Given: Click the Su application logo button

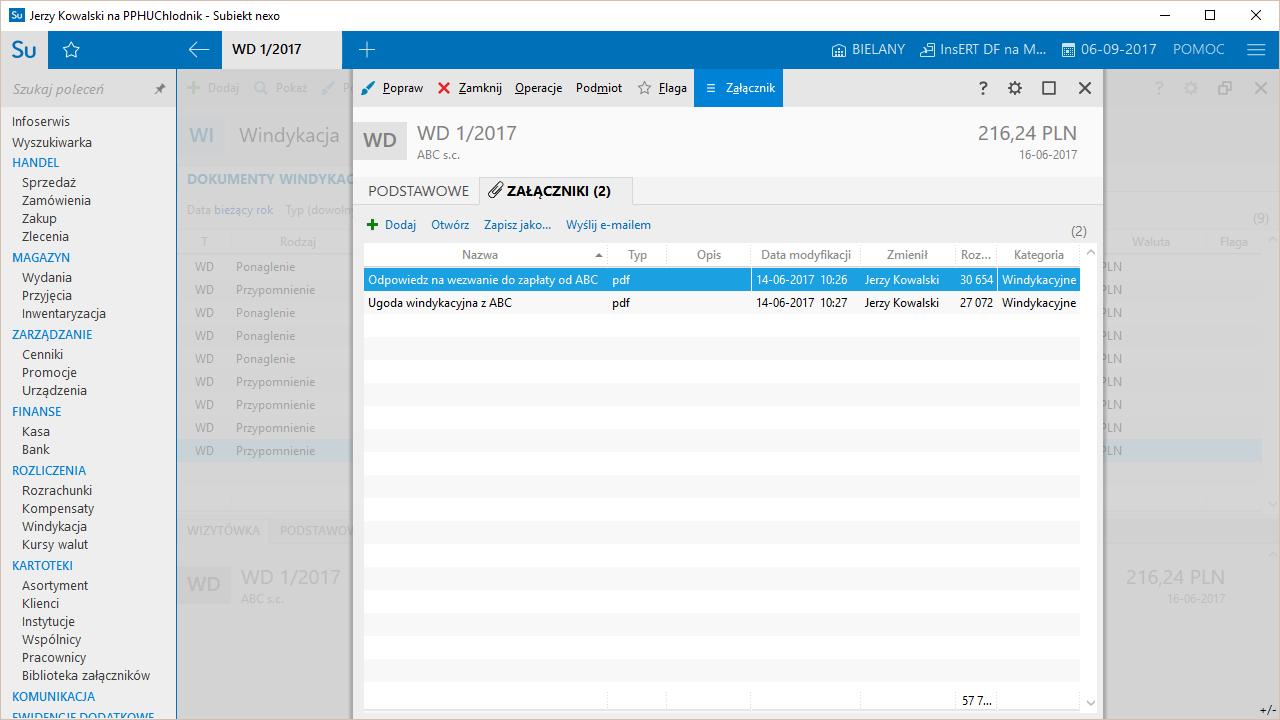Looking at the screenshot, I should pyautogui.click(x=24, y=50).
